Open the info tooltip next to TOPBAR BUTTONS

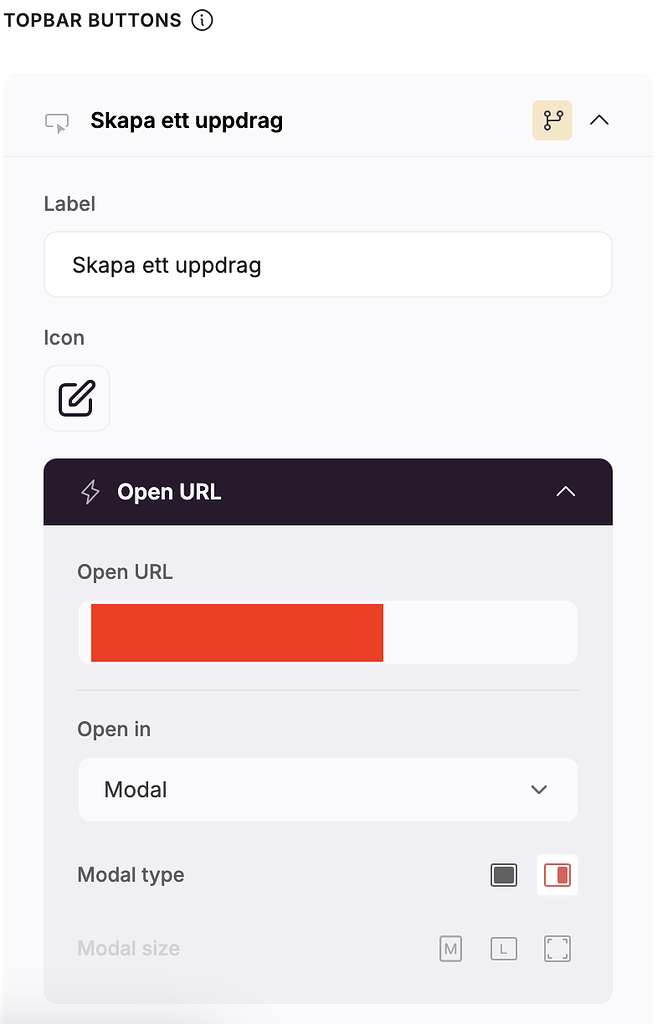[x=202, y=19]
